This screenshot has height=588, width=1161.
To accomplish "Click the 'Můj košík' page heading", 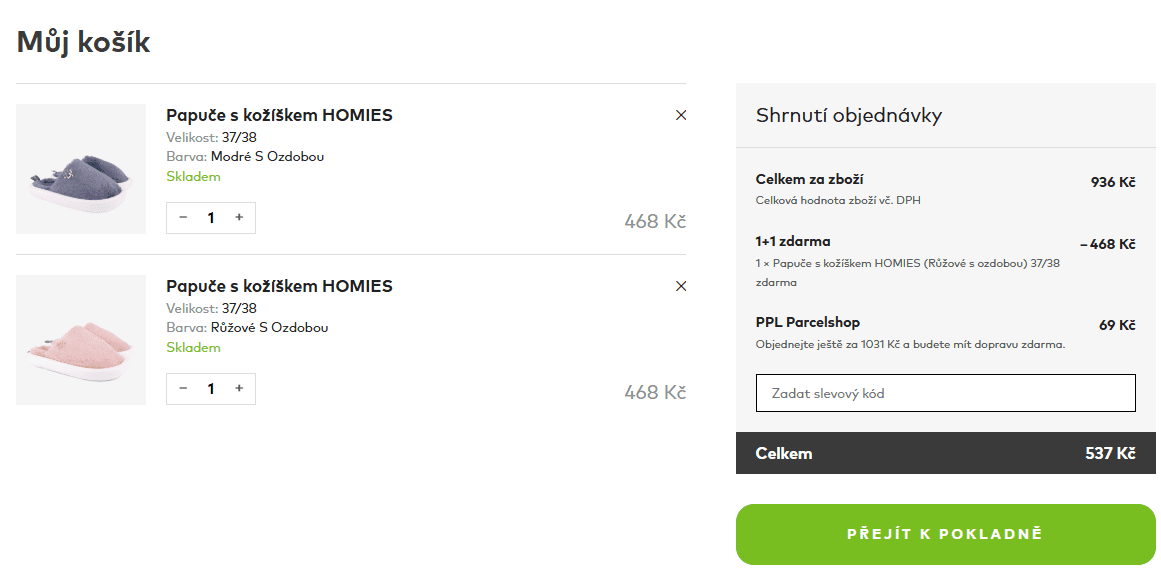I will 84,42.
